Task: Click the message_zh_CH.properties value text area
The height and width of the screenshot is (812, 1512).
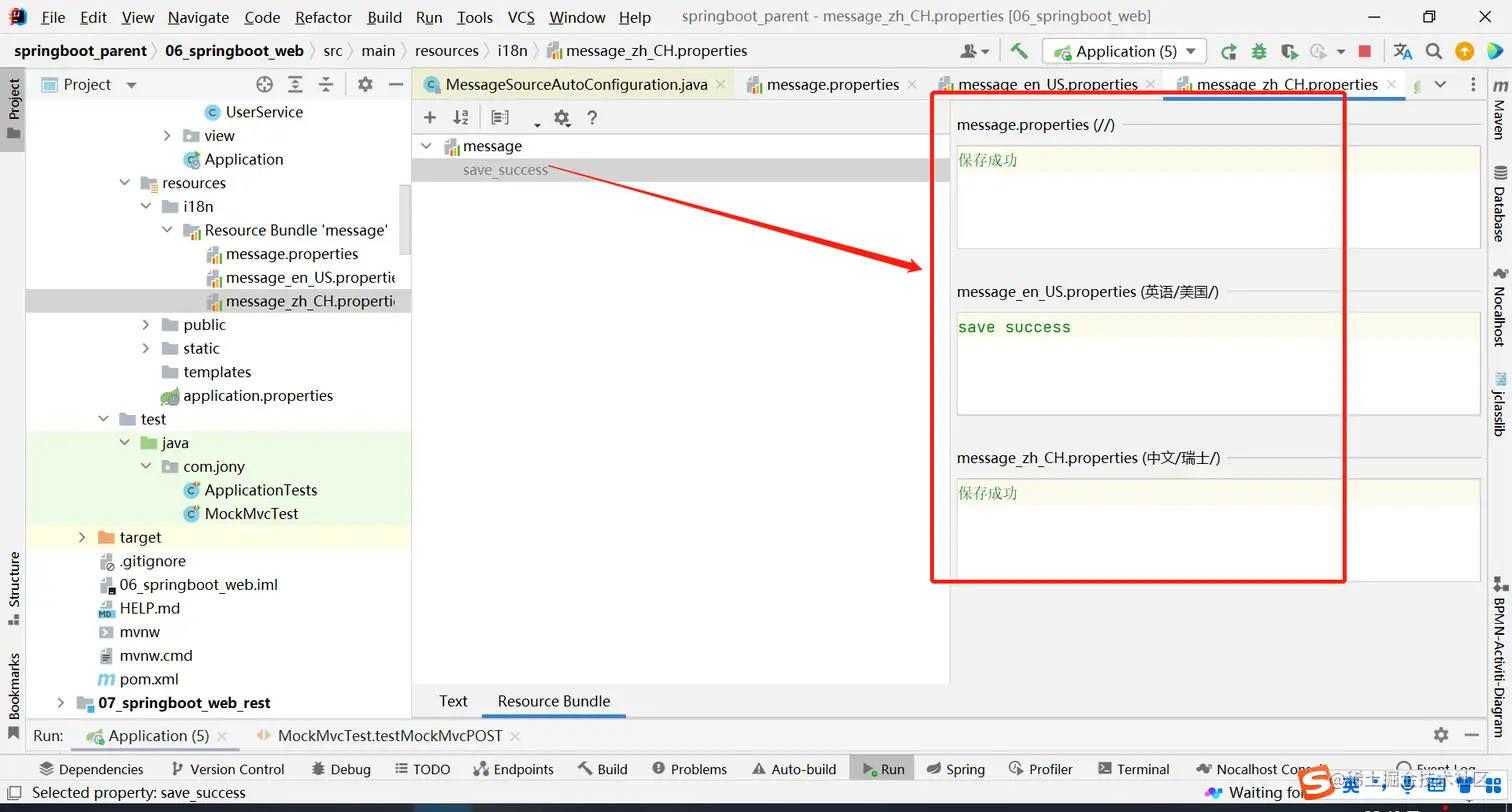Action: pos(1218,530)
